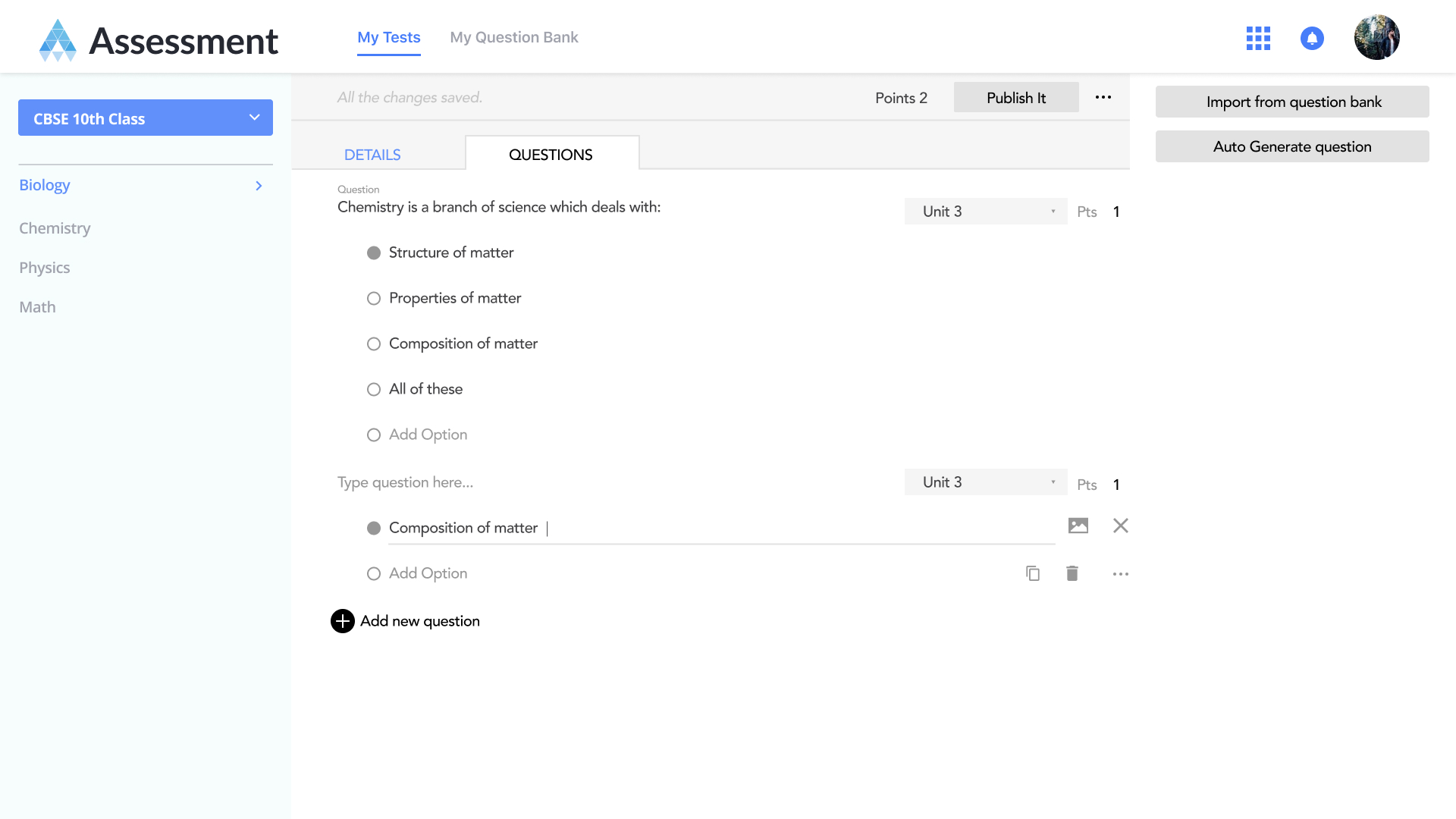Choose All of these as the answer
The image size is (1456, 819).
374,390
